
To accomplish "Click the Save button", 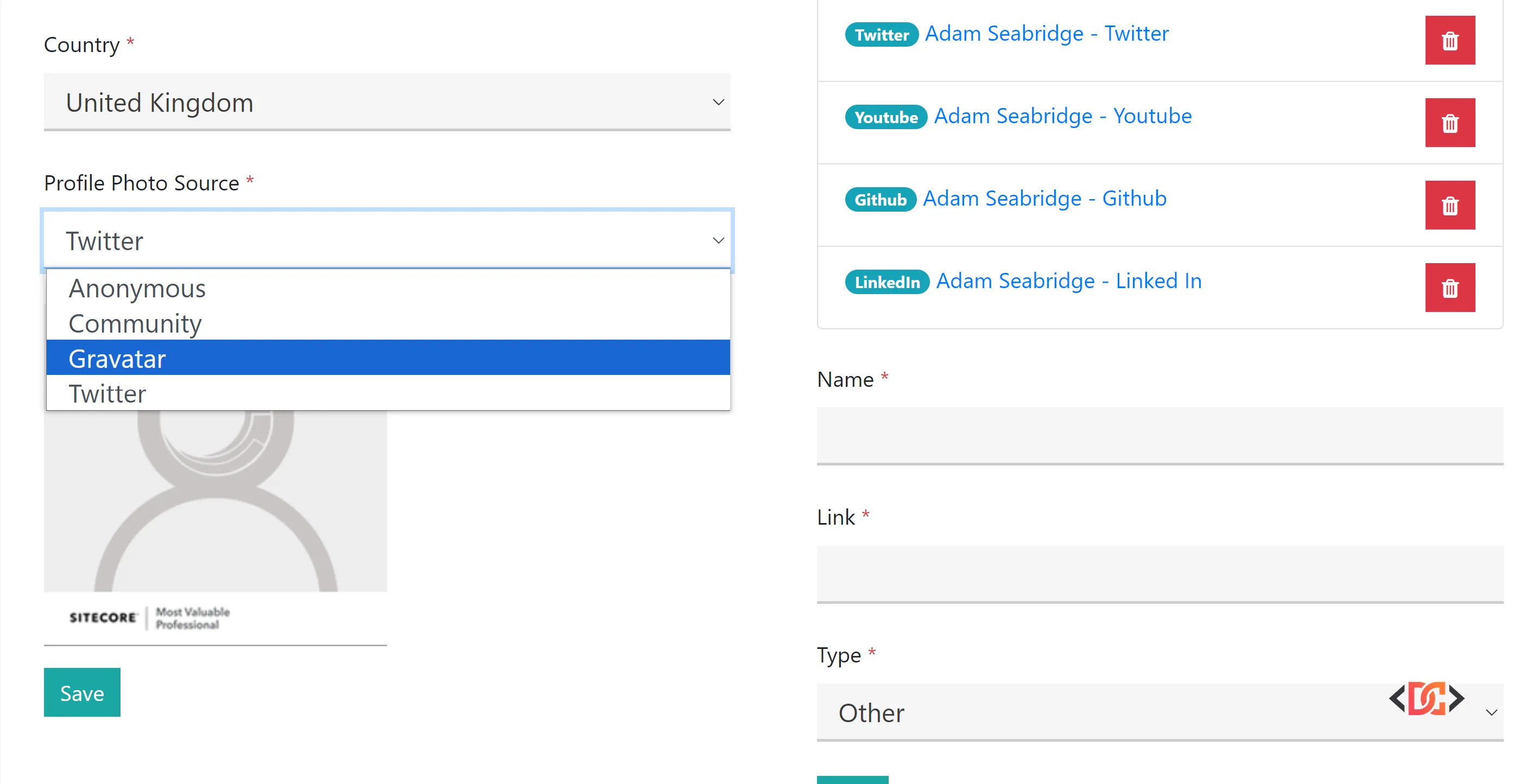I will (x=82, y=692).
